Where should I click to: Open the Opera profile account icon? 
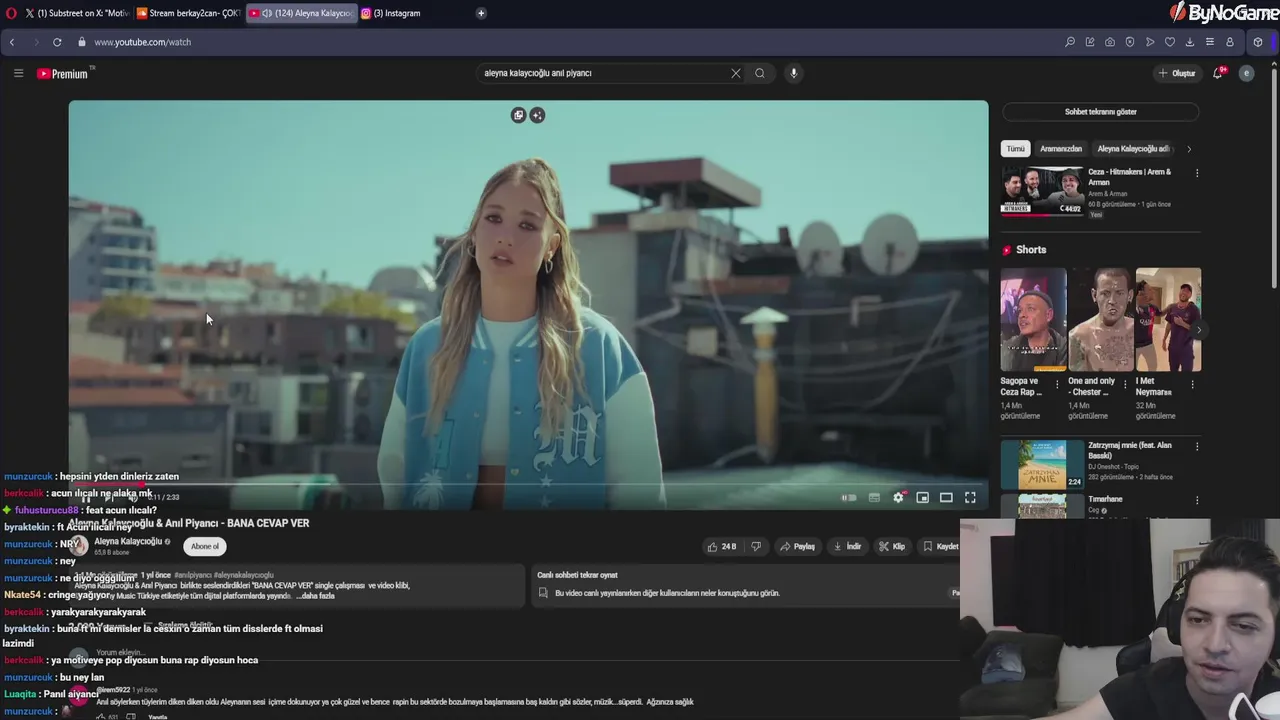click(x=1230, y=42)
